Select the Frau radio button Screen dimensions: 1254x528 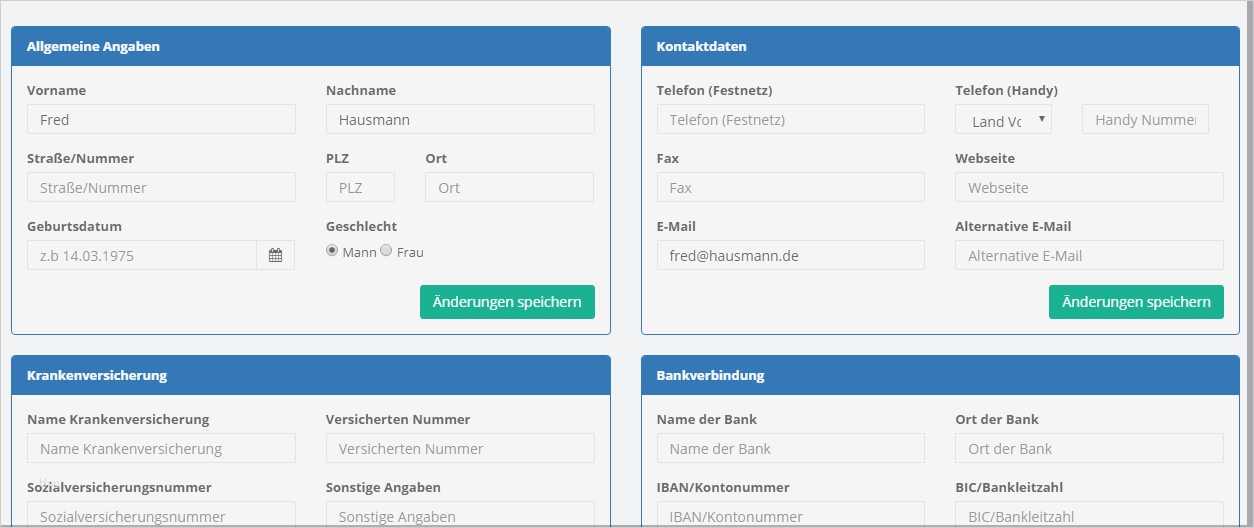coord(386,251)
